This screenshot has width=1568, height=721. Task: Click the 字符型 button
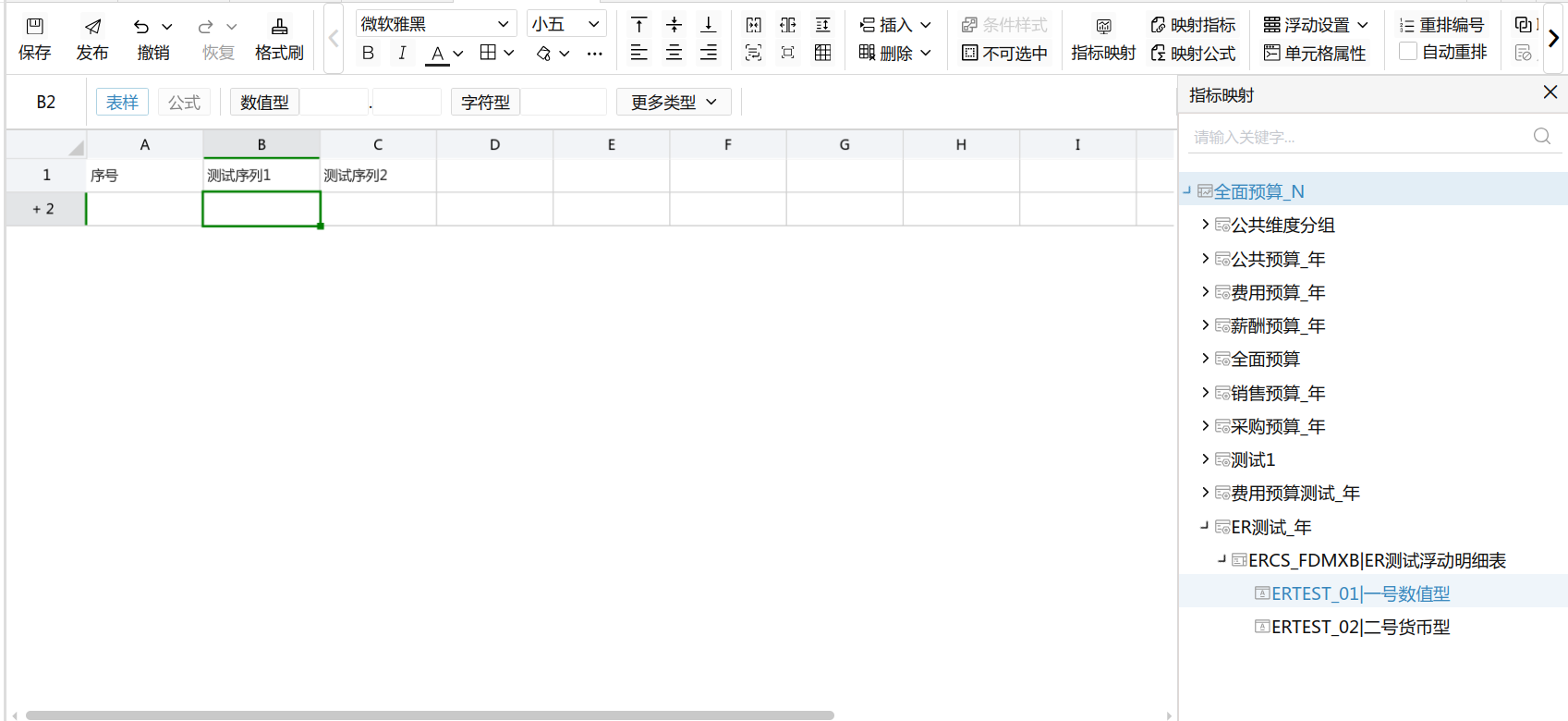click(x=485, y=103)
